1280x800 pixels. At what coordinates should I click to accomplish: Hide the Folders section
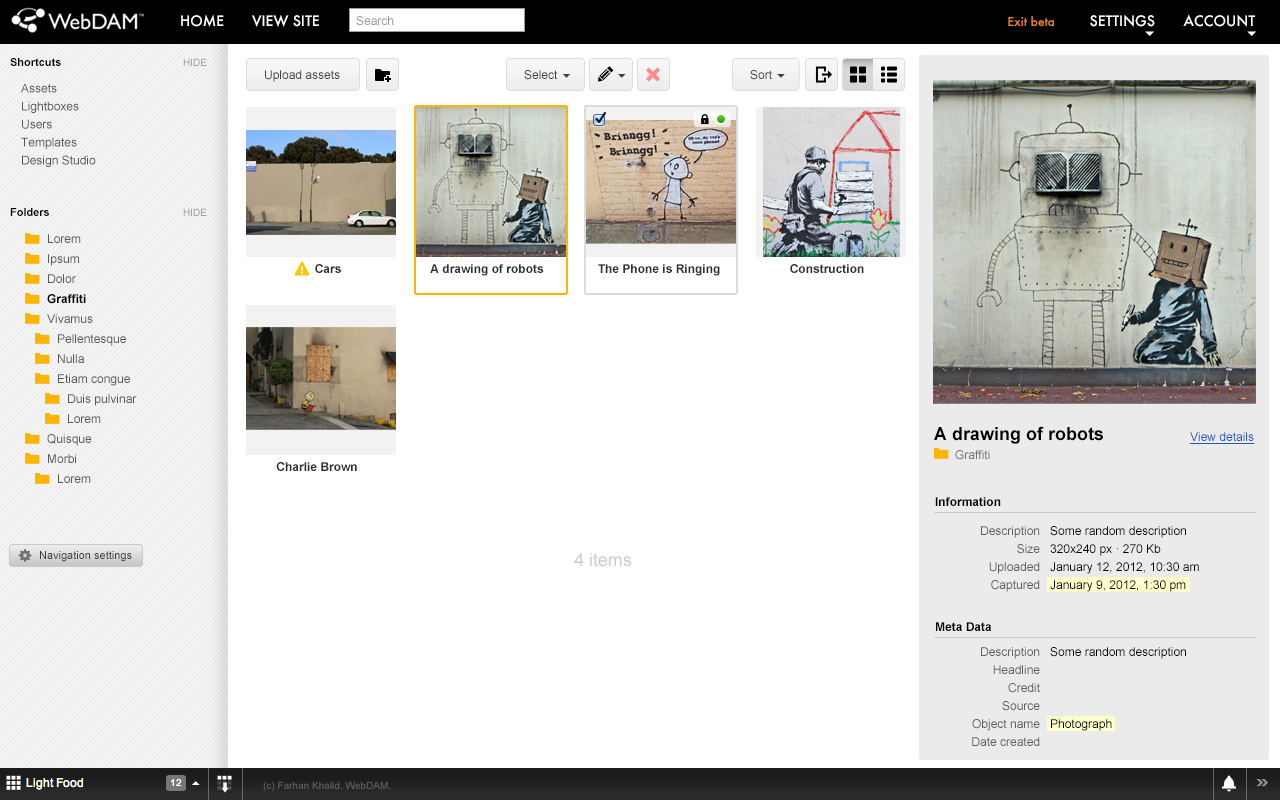195,212
